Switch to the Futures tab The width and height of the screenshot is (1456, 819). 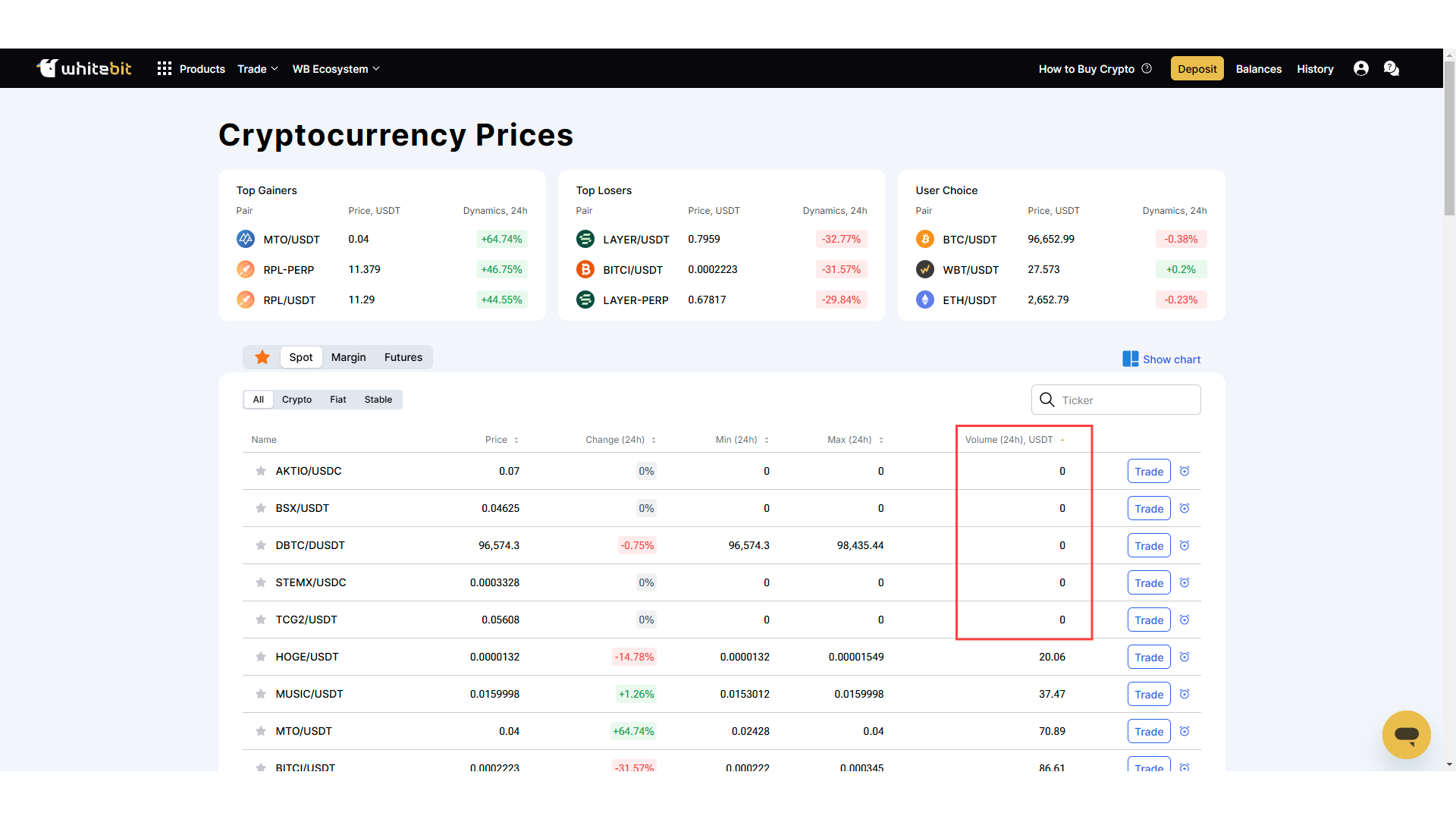[x=403, y=357]
